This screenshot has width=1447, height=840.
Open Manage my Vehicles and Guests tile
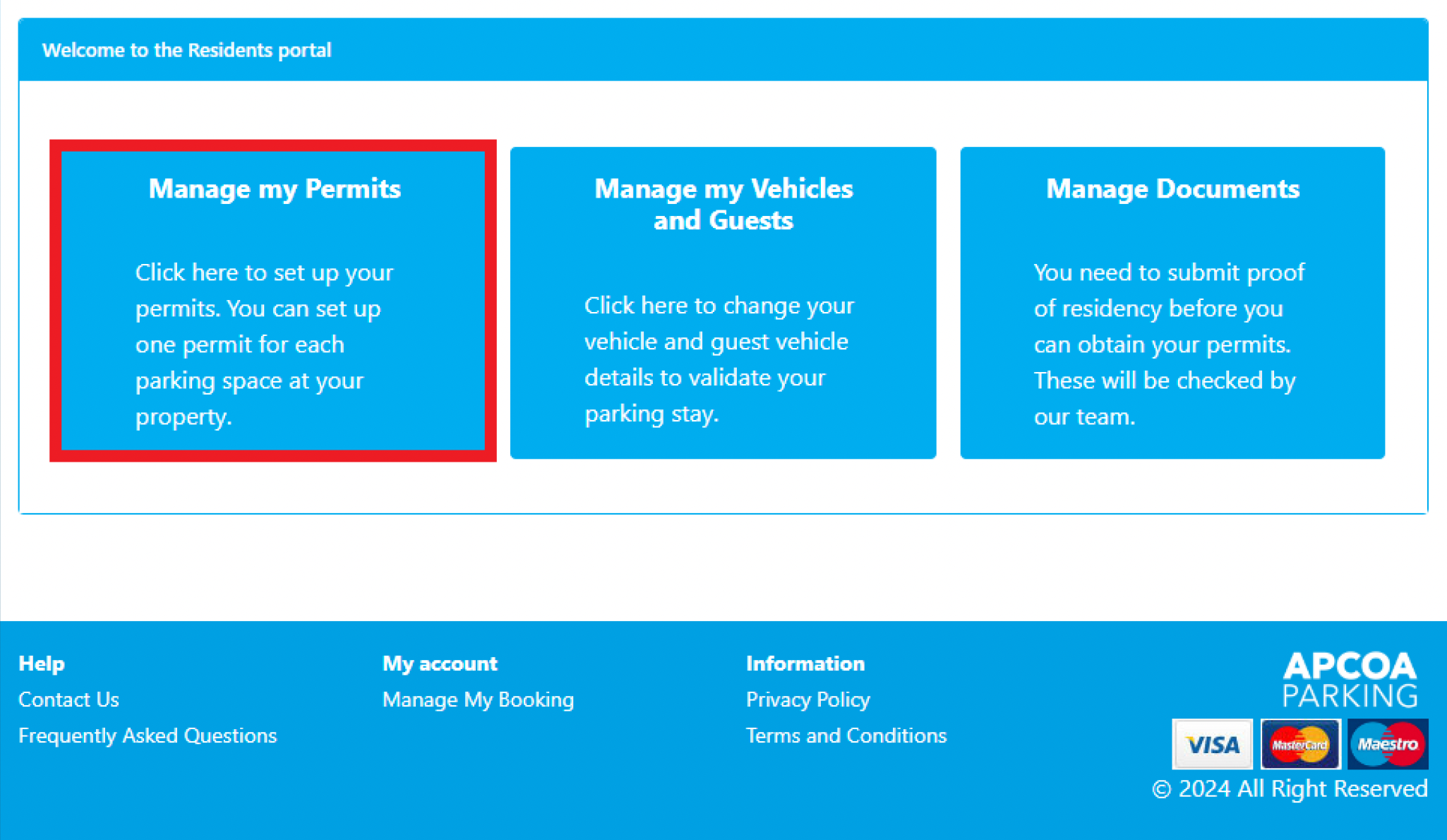[x=723, y=303]
